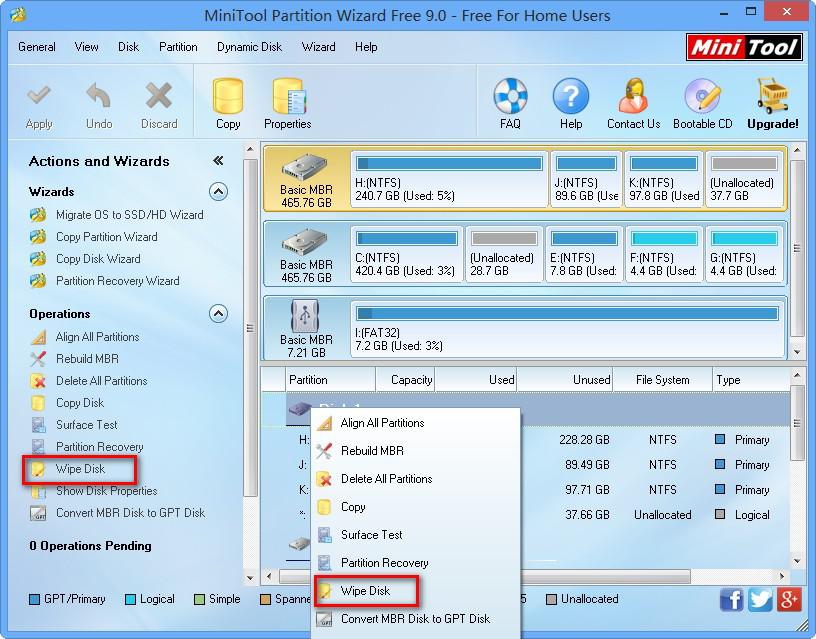Click Delete All Partitions icon in context menu
This screenshot has height=639, width=816.
(x=324, y=479)
